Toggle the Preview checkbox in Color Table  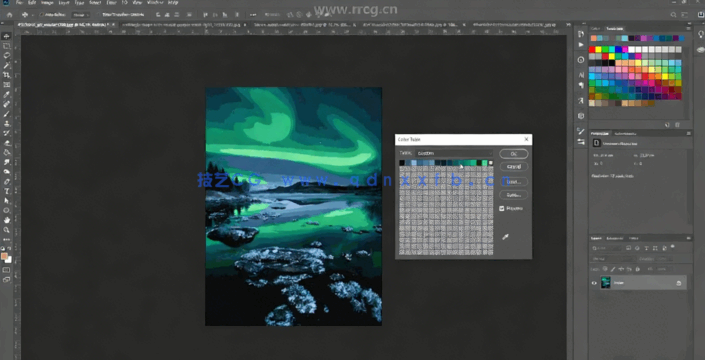[x=502, y=209]
